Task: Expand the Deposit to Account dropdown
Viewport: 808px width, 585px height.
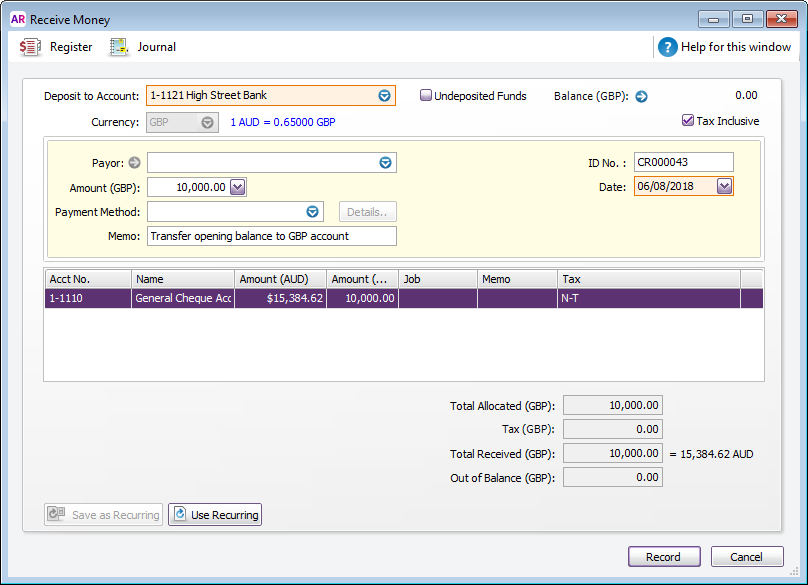Action: pyautogui.click(x=384, y=96)
